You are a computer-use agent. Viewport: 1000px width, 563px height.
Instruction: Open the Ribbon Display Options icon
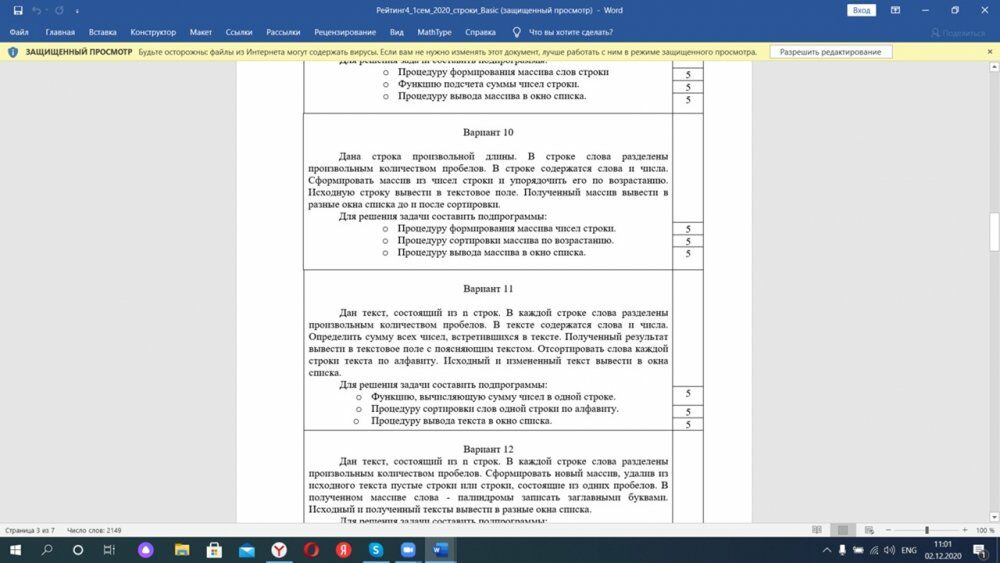895,10
